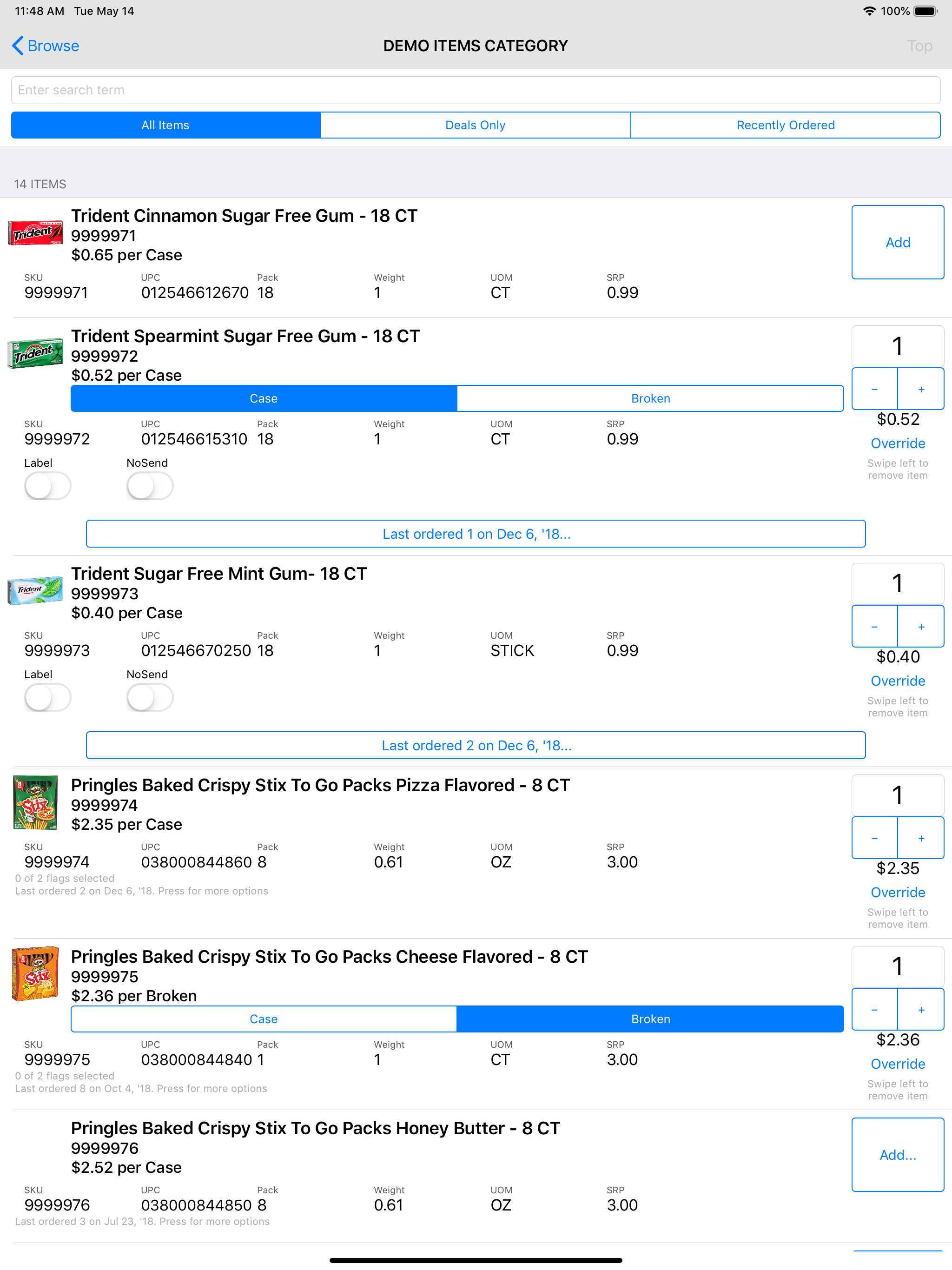The height and width of the screenshot is (1270, 952).
Task: Open Pringles Cheese Flavored item title
Action: point(330,957)
